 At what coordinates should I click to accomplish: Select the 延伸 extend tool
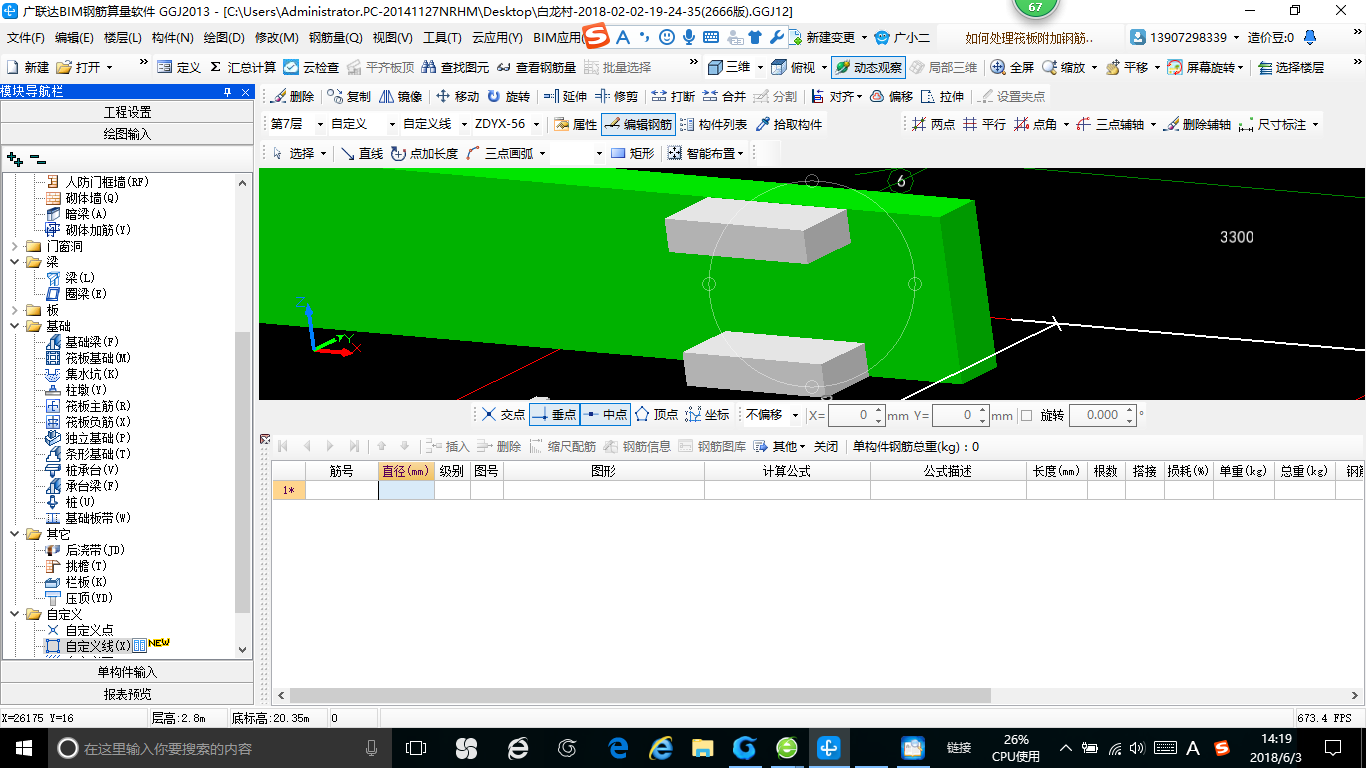[x=565, y=96]
